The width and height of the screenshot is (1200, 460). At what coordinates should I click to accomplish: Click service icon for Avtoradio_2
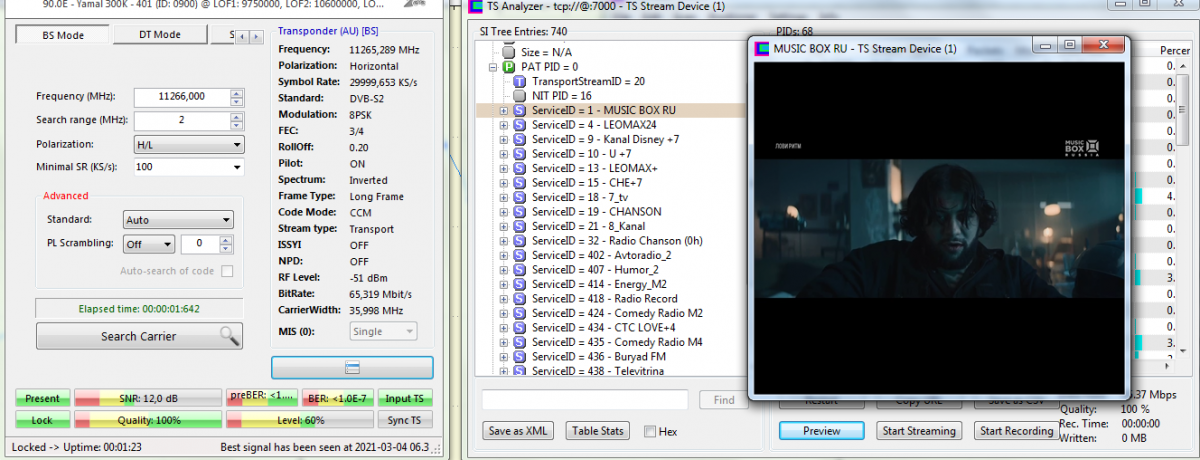519,255
